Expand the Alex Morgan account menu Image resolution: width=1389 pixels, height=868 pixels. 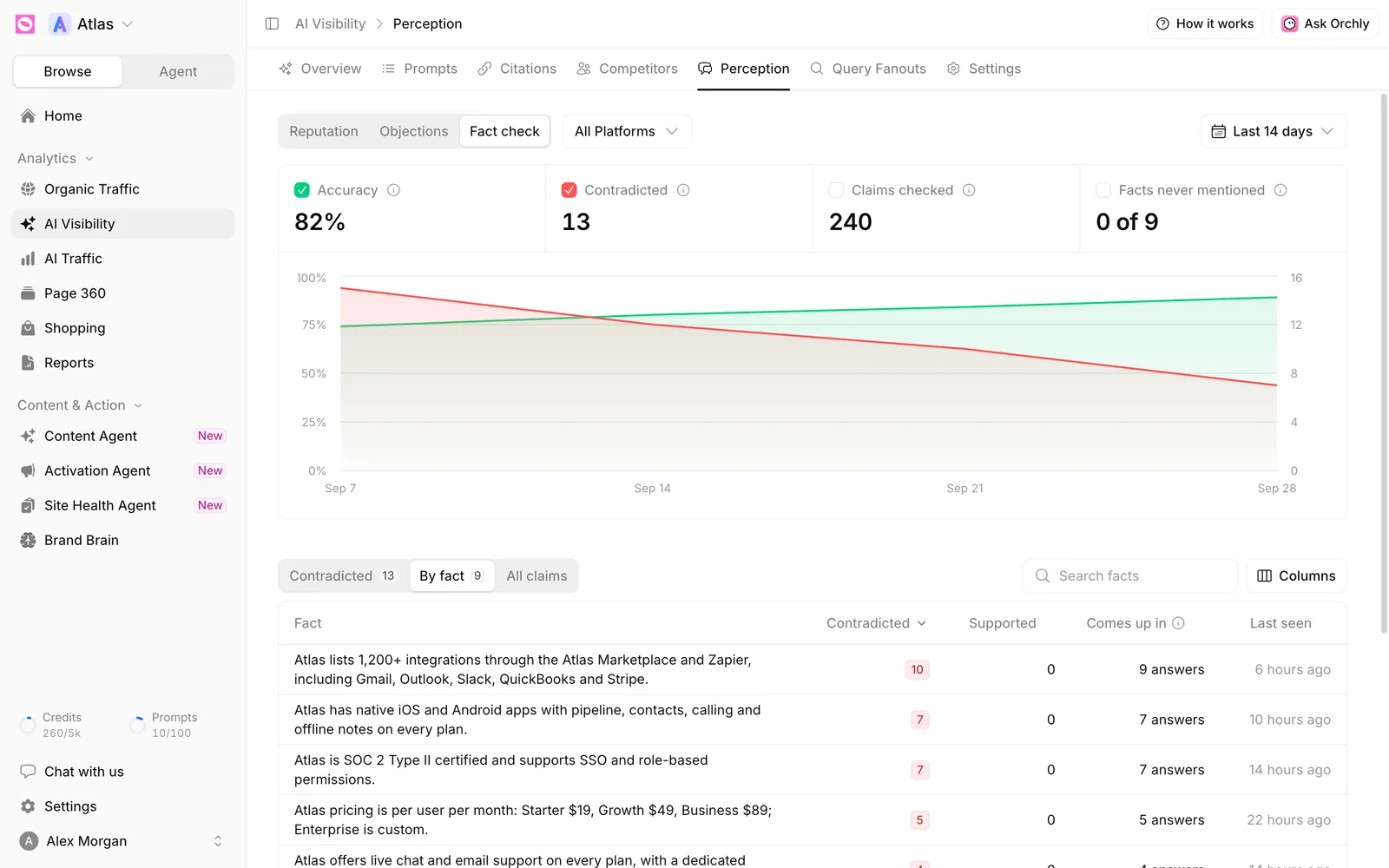123,841
